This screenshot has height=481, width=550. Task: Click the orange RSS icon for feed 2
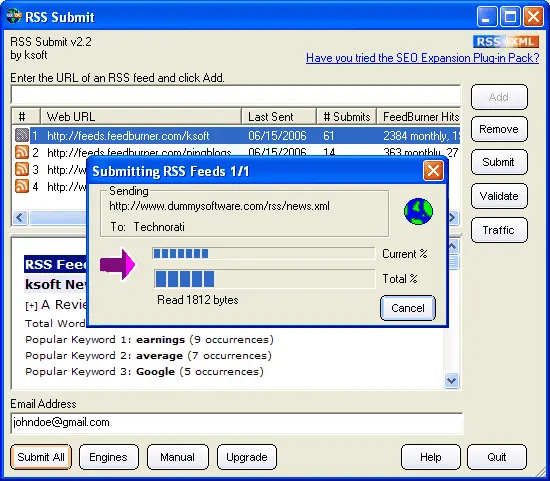(x=22, y=152)
